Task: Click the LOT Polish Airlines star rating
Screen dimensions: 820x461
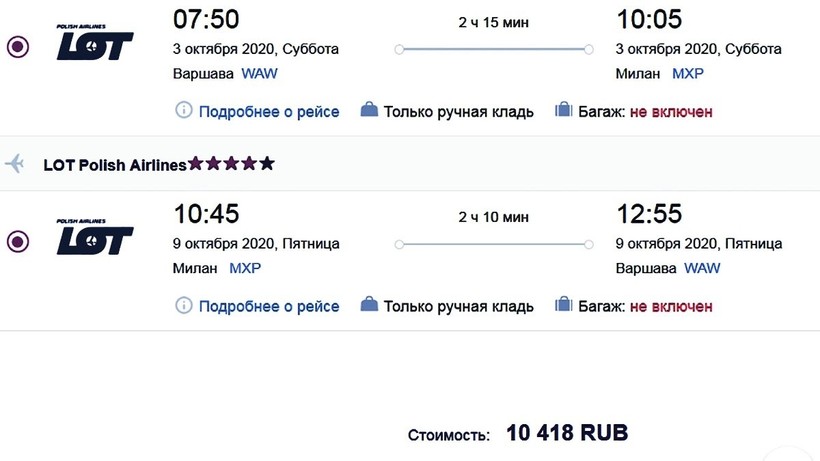Action: [231, 164]
